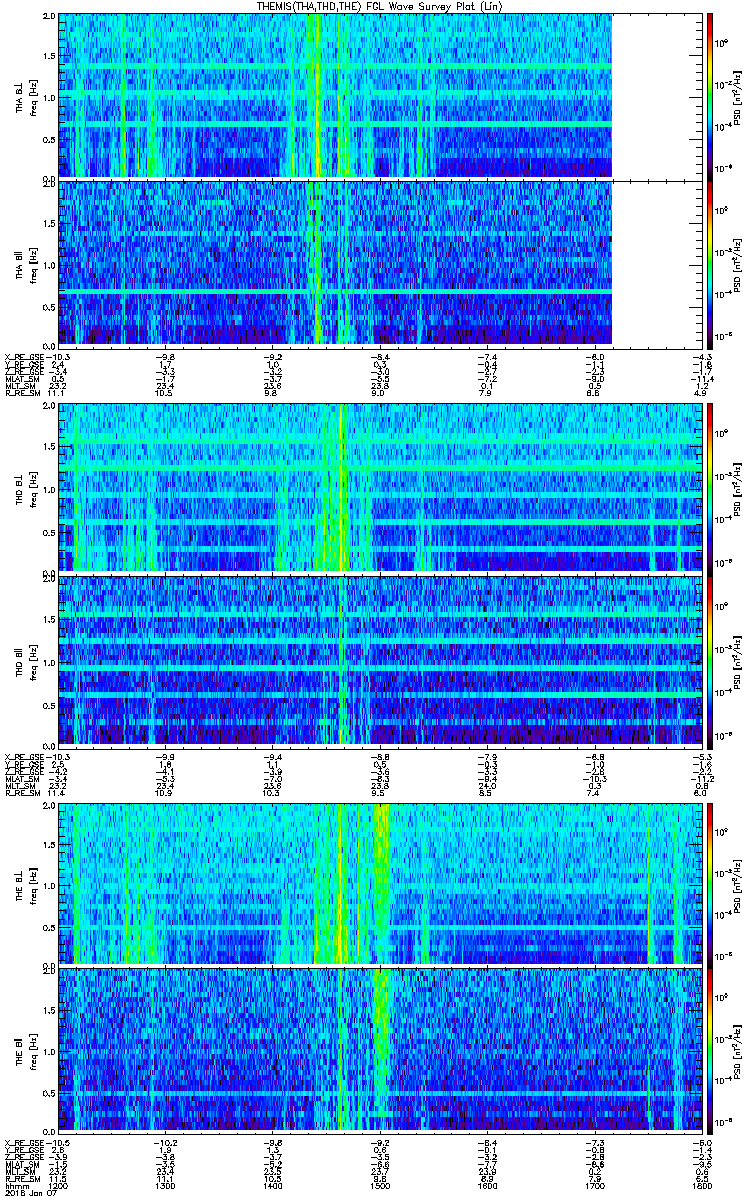Click the "1800" time tick label
750x1200 pixels.
point(700,1185)
